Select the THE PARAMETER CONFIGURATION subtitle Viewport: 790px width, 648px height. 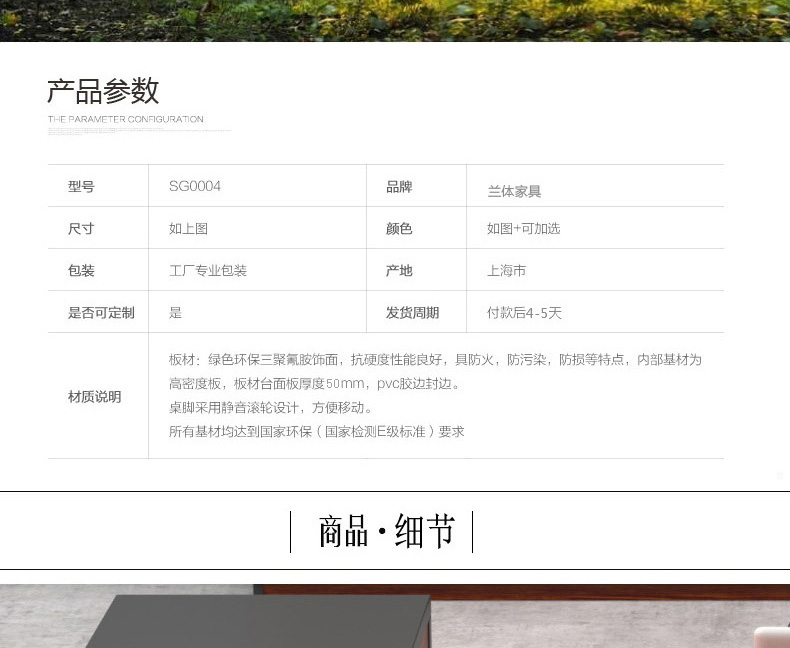point(125,119)
